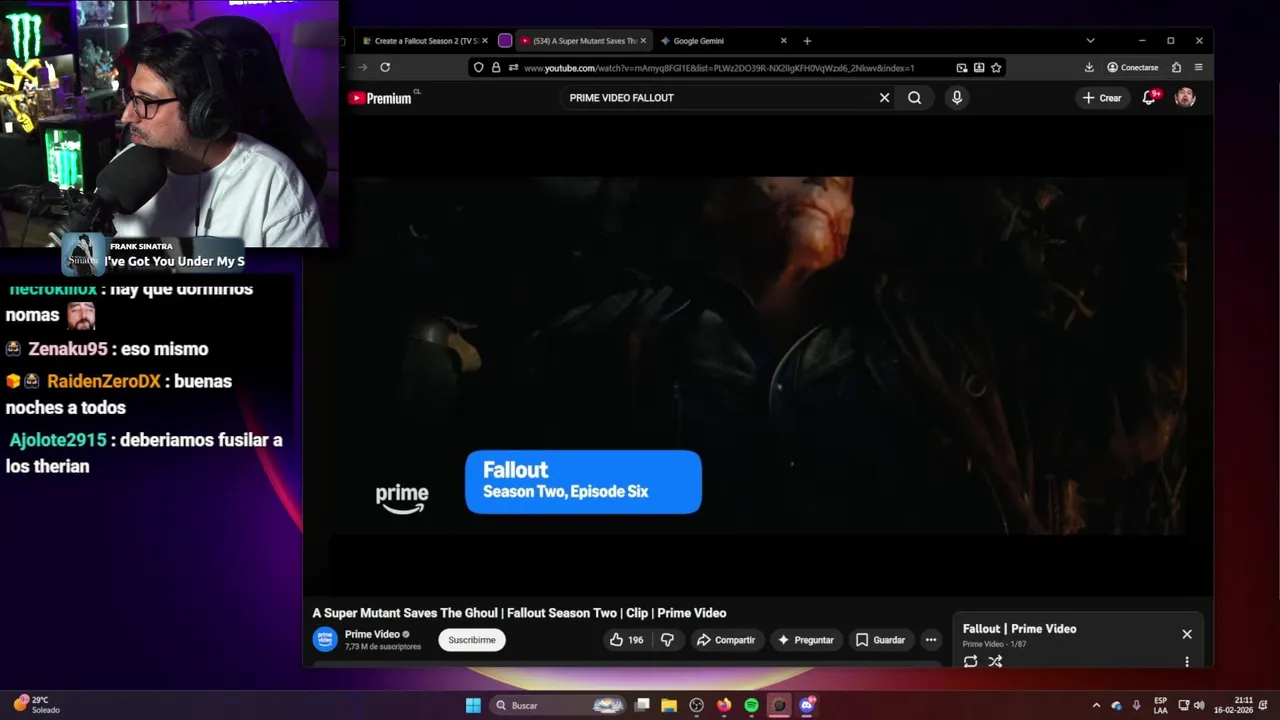Dislike the video
1280x720 pixels.
668,640
